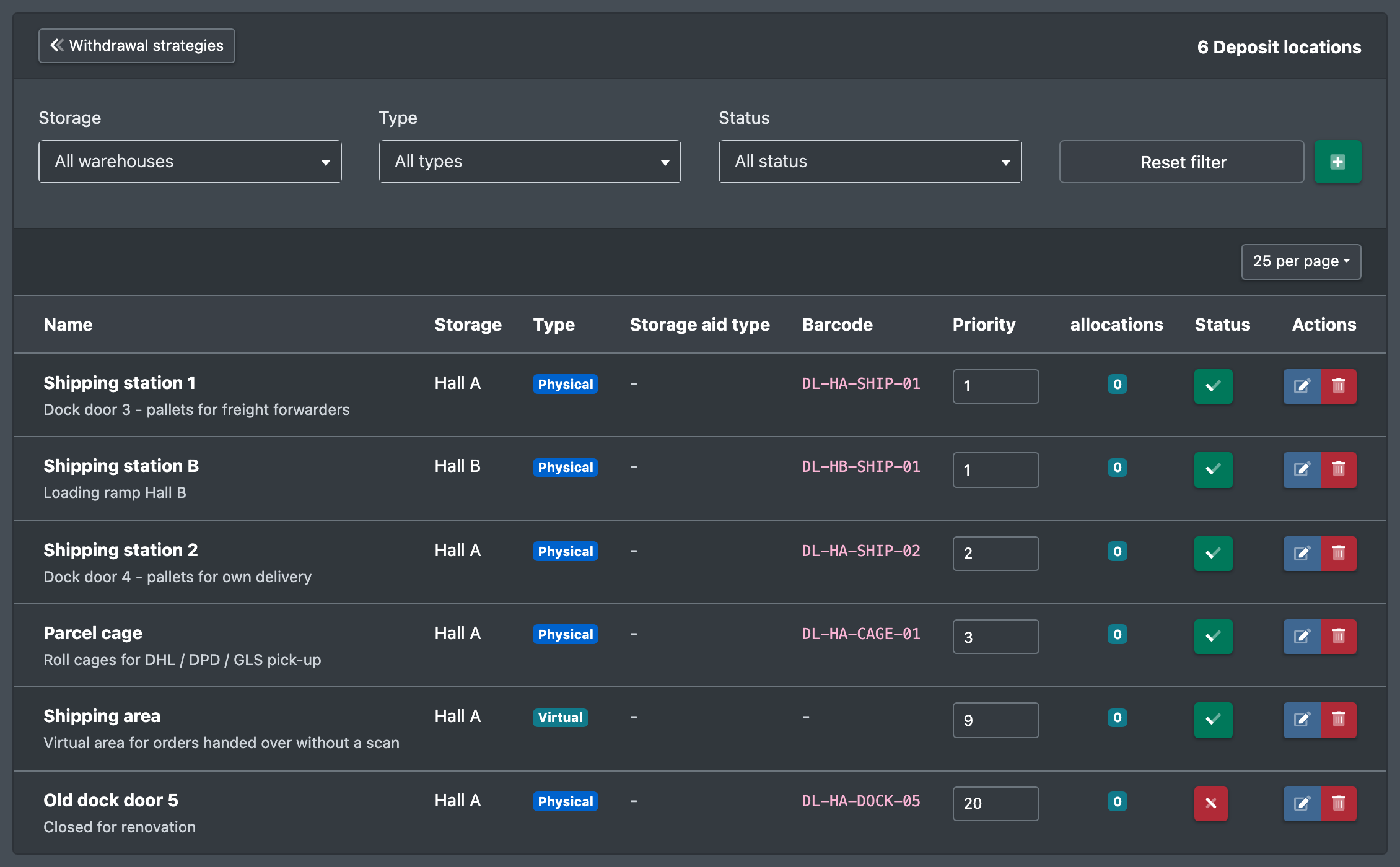Click the Parcel cage name
The height and width of the screenshot is (867, 1400).
pyautogui.click(x=93, y=633)
